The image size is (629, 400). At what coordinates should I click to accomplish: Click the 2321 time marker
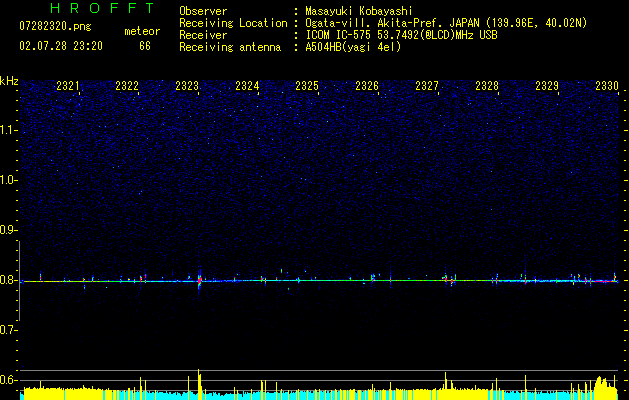67,86
